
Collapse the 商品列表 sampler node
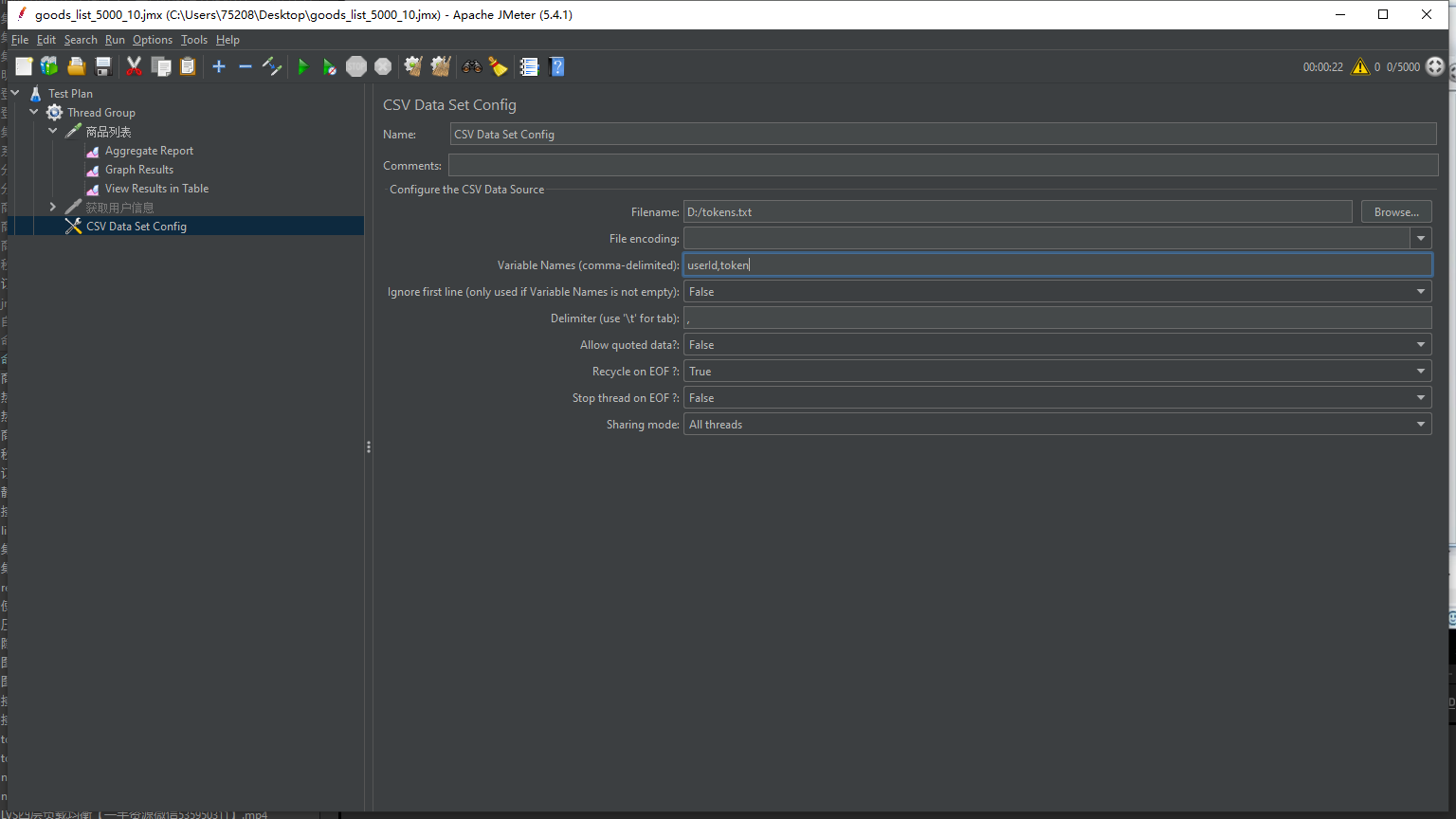pos(53,131)
